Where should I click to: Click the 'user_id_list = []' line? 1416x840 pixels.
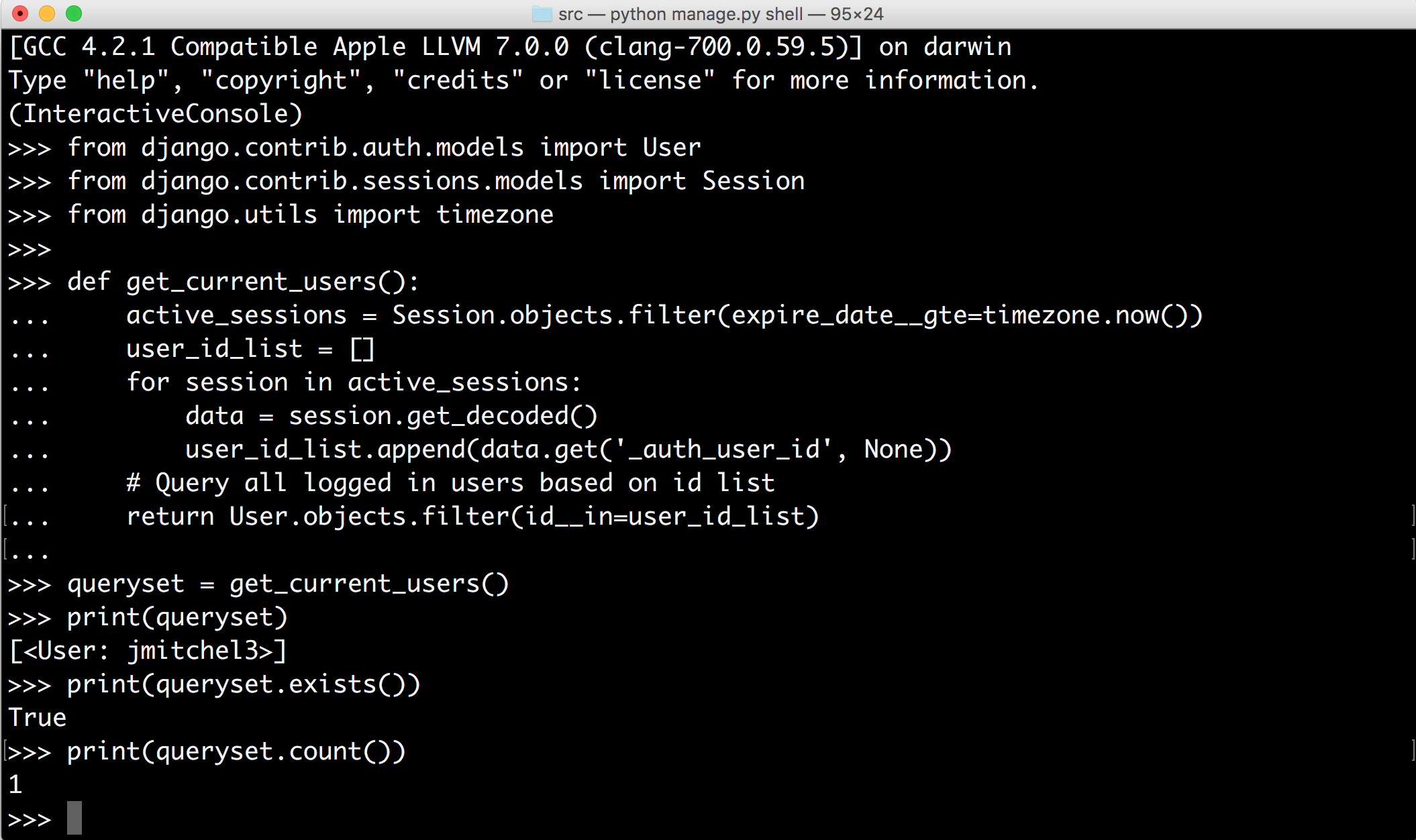click(x=250, y=349)
